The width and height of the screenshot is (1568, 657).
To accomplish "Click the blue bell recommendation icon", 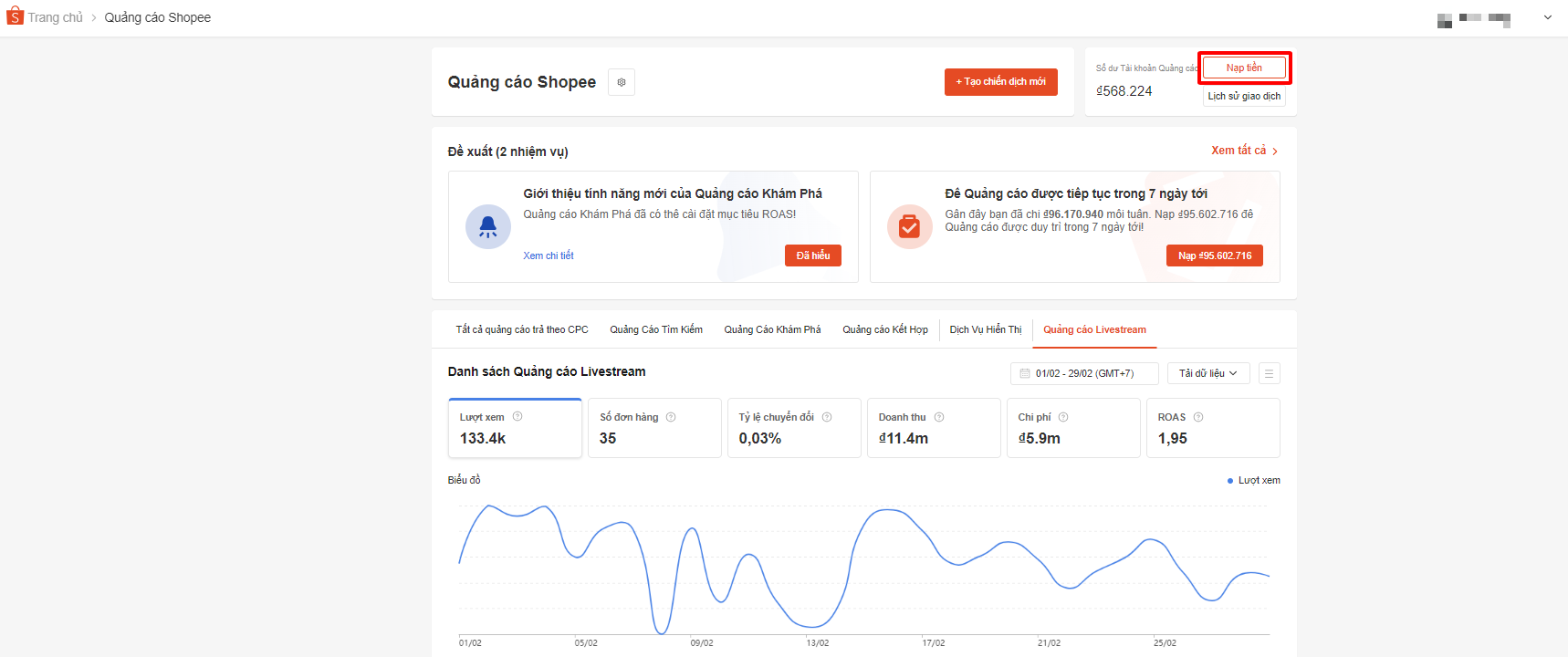I will (488, 226).
